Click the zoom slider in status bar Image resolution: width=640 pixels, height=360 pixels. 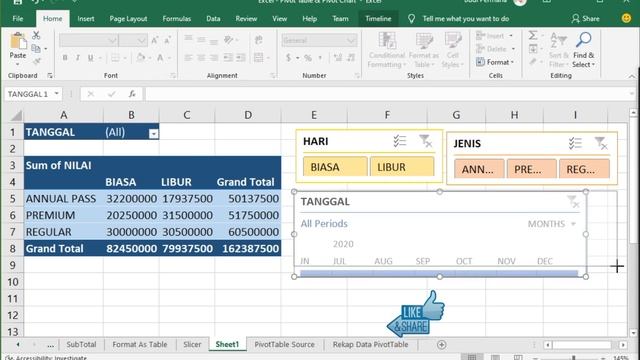(573, 358)
